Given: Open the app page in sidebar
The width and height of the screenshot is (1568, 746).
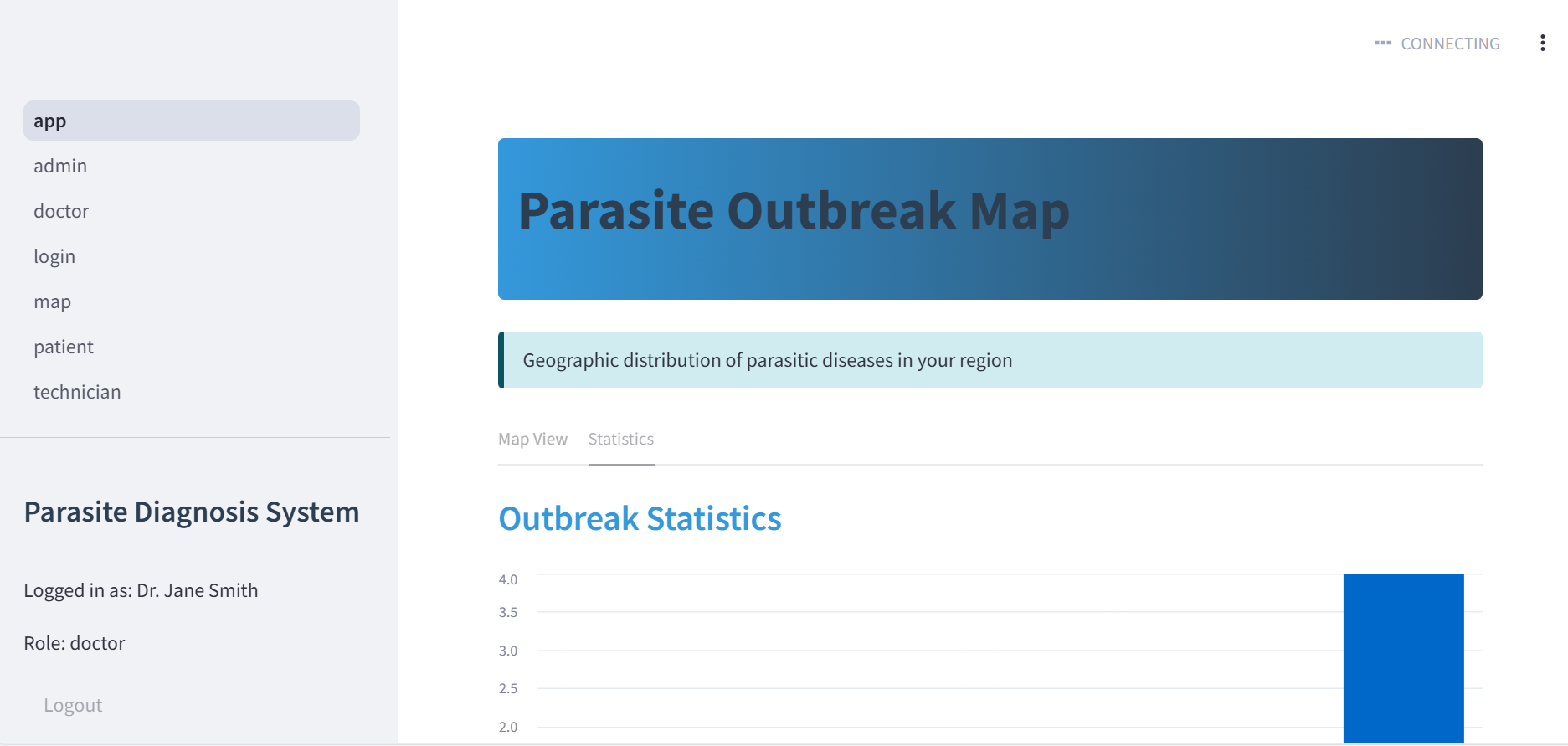Looking at the screenshot, I should 192,121.
